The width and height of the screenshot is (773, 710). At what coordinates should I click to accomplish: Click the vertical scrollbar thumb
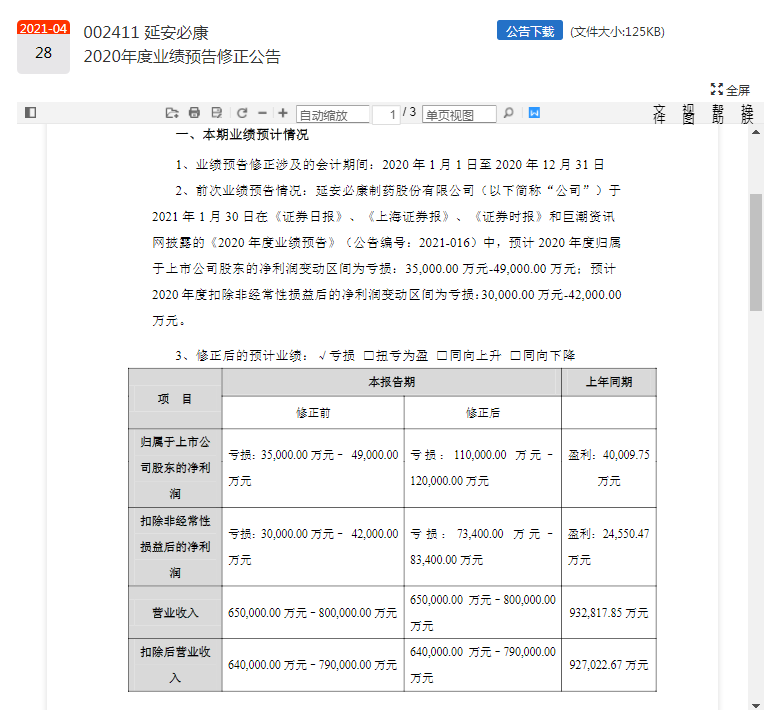coord(756,252)
